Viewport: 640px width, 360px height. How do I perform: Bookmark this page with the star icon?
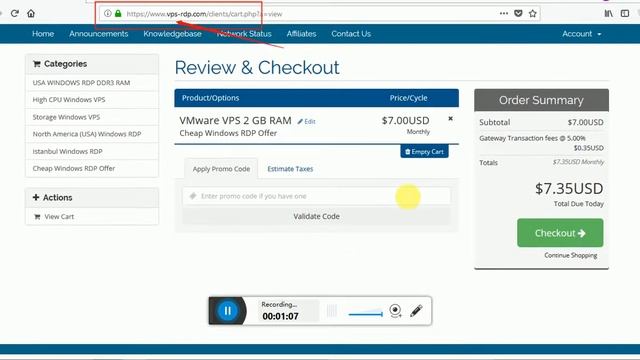click(533, 13)
